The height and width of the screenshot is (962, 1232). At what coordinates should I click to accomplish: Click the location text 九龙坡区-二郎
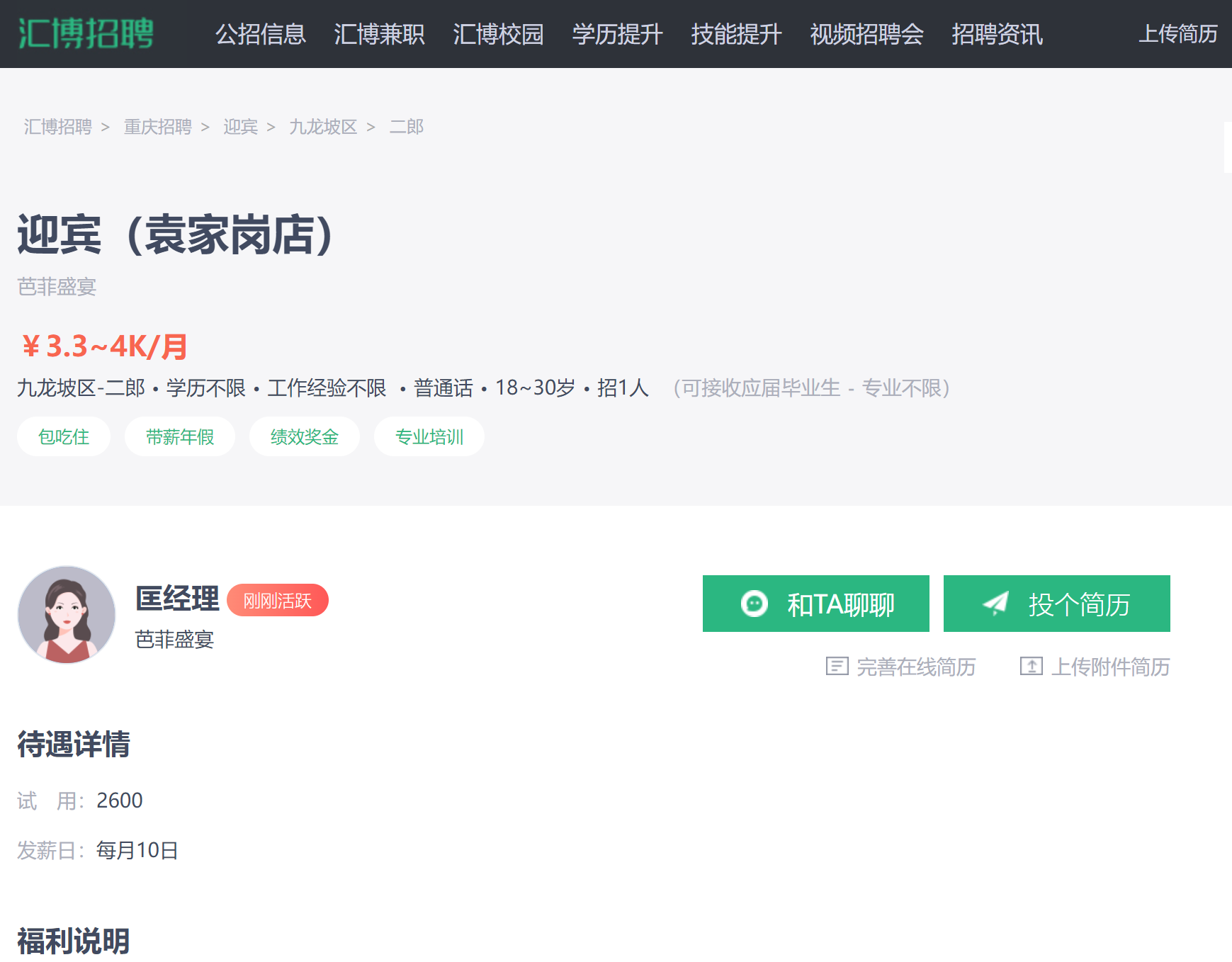[81, 388]
